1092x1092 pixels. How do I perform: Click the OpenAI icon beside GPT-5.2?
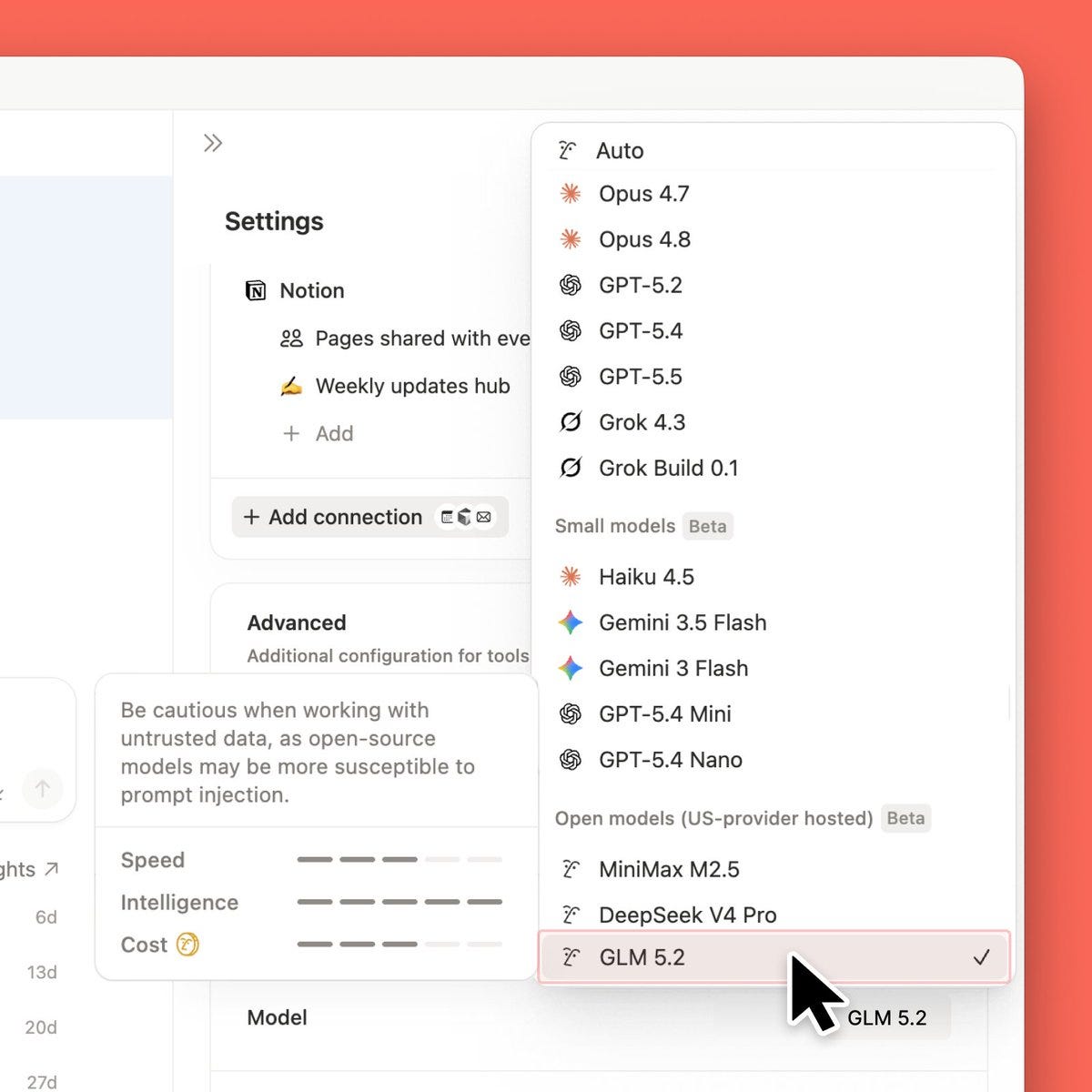coord(571,285)
